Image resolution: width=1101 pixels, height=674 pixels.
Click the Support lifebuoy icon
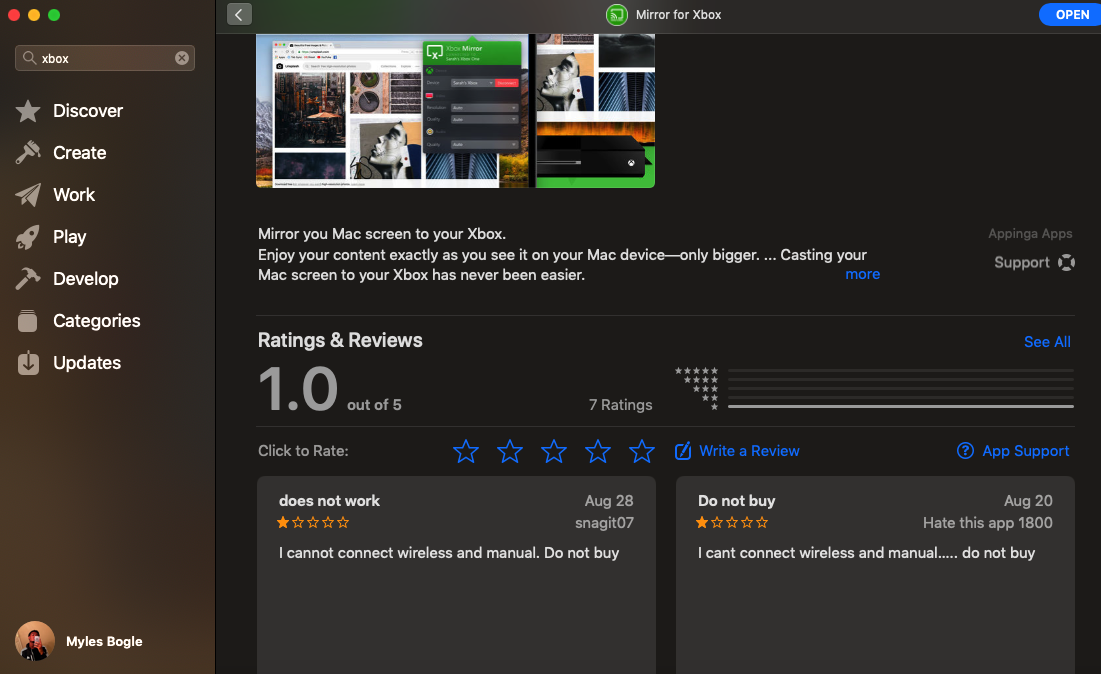click(x=1067, y=263)
